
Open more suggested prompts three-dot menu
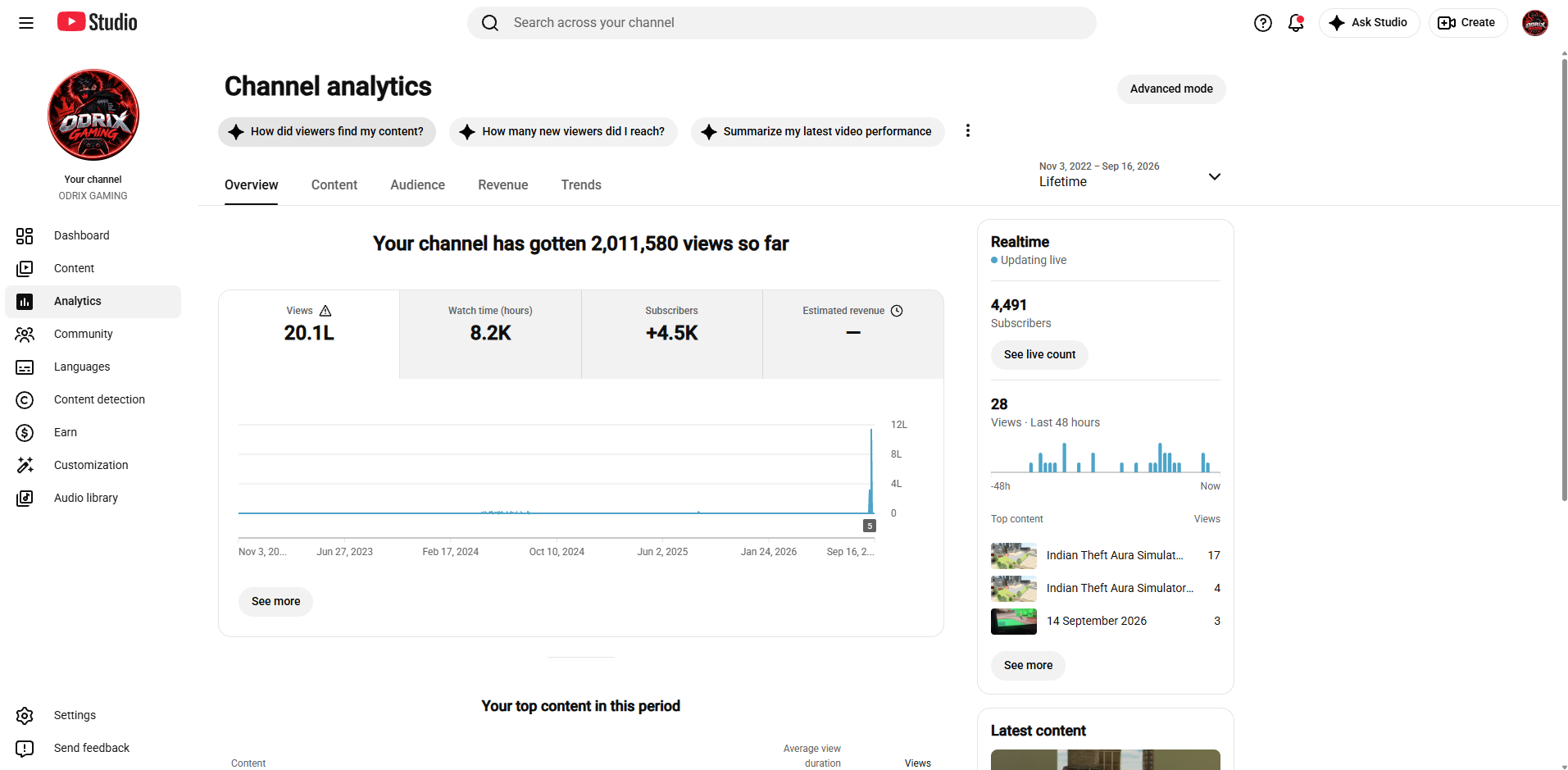(968, 131)
